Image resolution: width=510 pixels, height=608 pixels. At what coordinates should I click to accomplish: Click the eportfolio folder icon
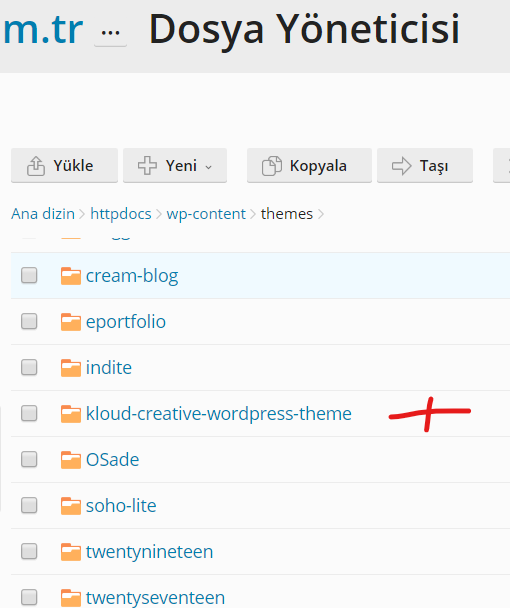click(71, 322)
